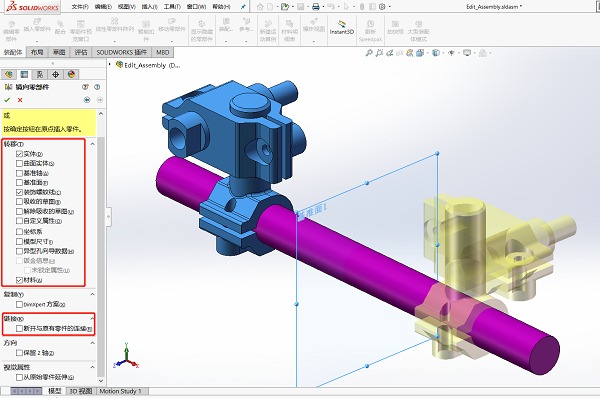Enable the 保留 Z 轴 checkbox
Image resolution: width=600 pixels, height=398 pixels.
[x=20, y=353]
